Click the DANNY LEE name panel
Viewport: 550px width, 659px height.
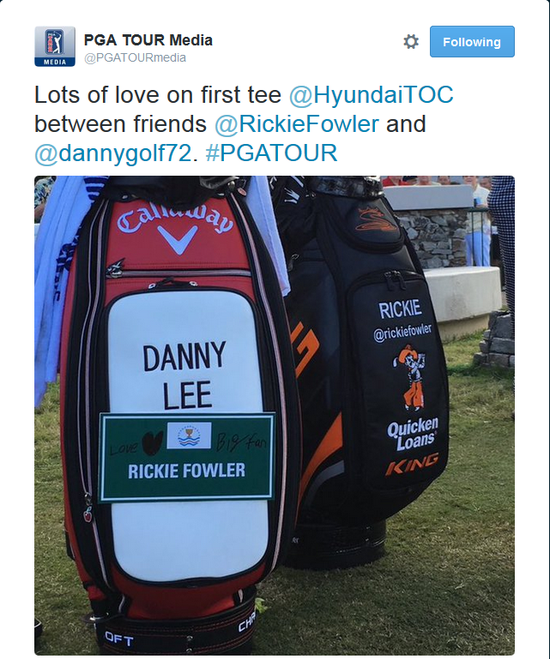[x=184, y=374]
